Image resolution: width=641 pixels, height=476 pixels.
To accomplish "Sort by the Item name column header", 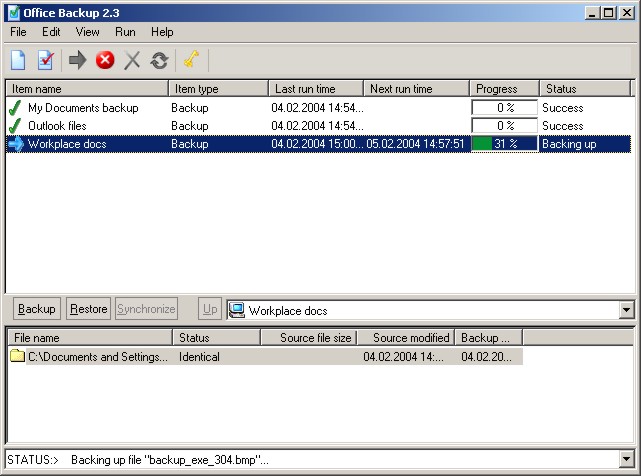I will [87, 89].
